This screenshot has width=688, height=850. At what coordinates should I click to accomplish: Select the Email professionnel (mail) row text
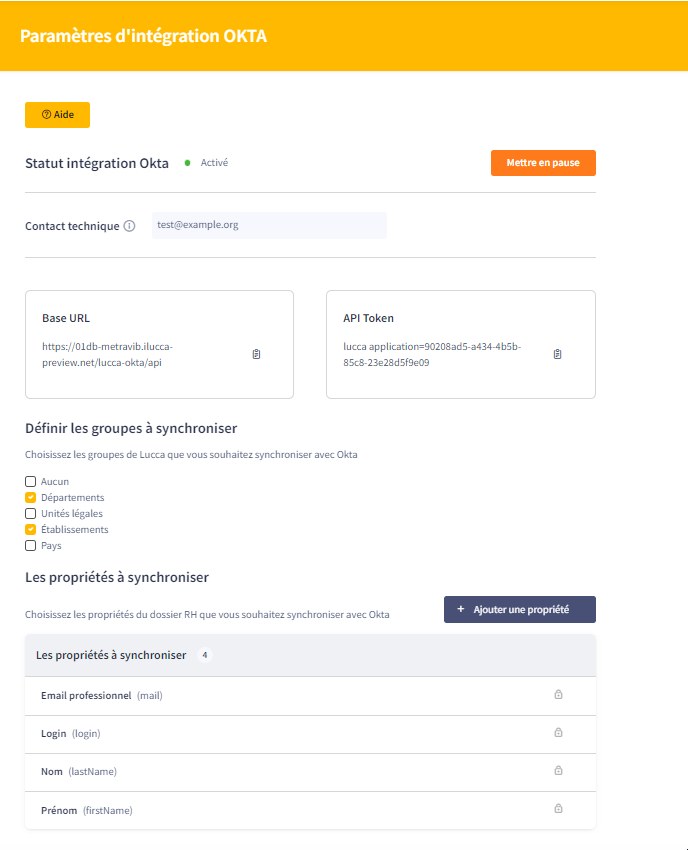click(x=102, y=696)
